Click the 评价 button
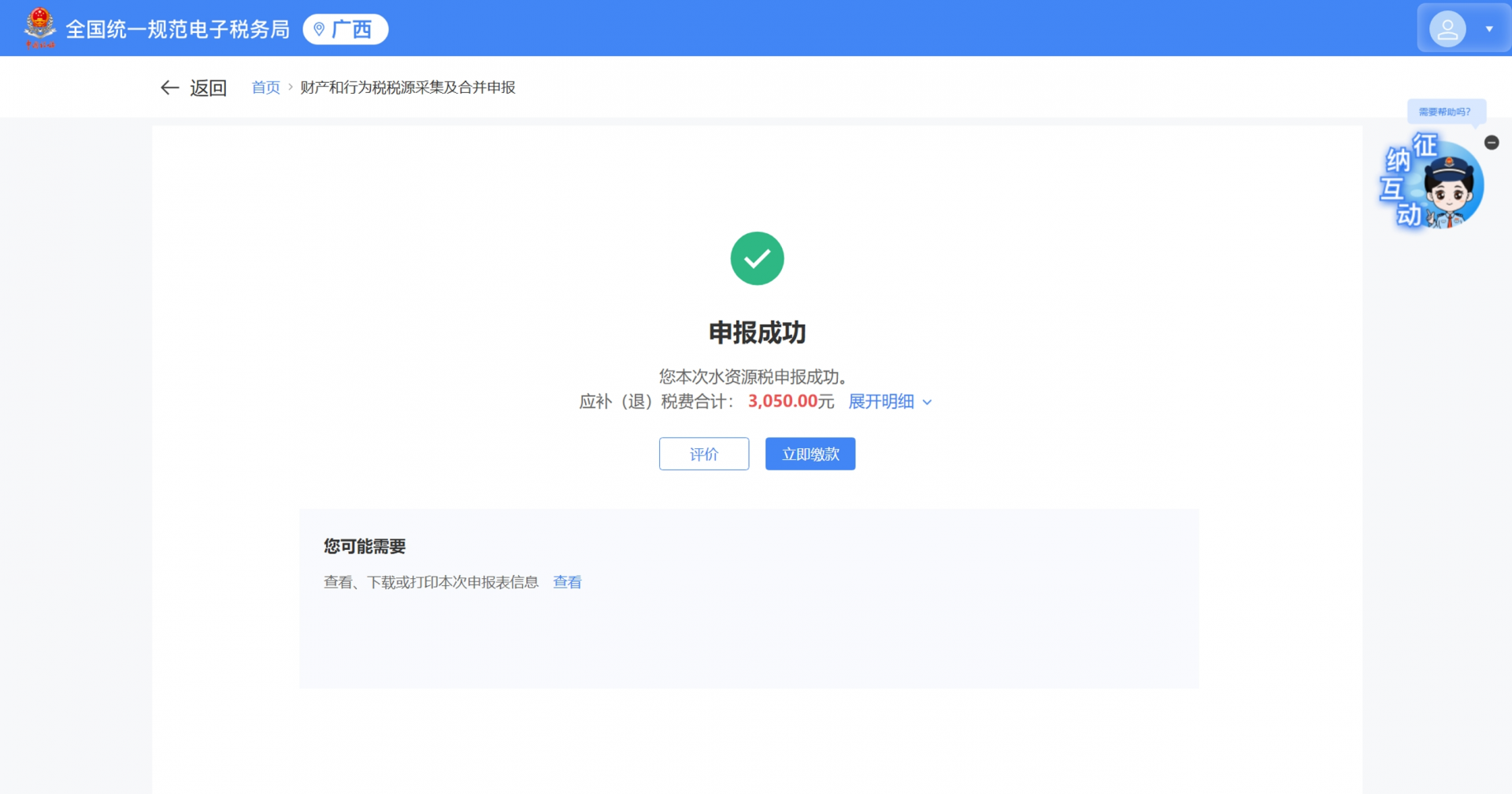The image size is (1512, 794). [703, 454]
